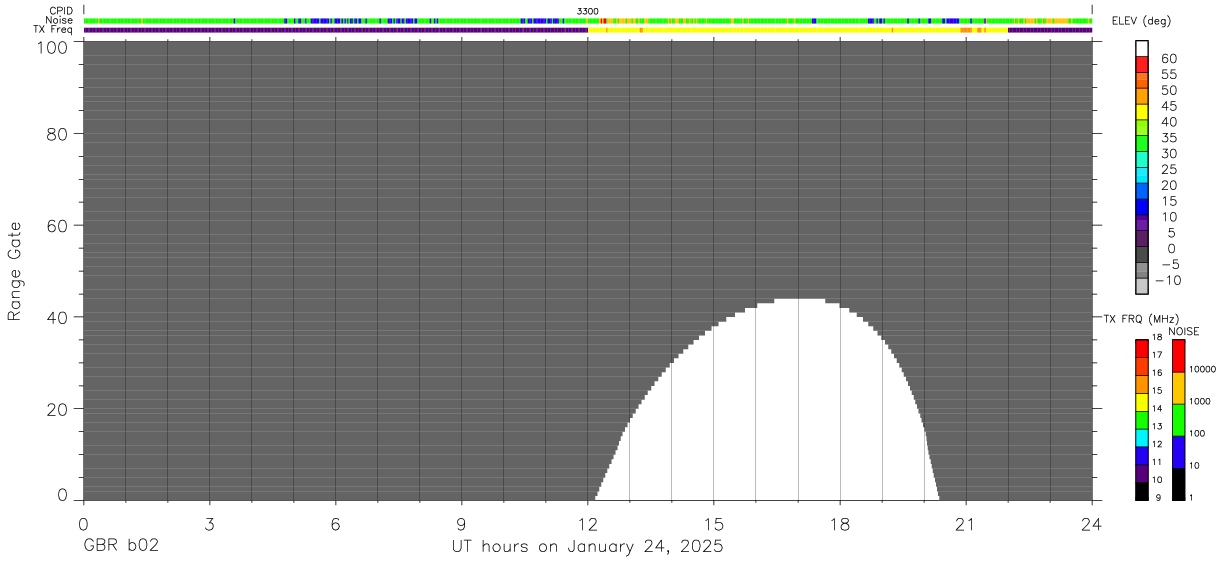The height and width of the screenshot is (567, 1228).
Task: Select the red 55–60 degree elevation swatch
Action: click(x=1142, y=64)
